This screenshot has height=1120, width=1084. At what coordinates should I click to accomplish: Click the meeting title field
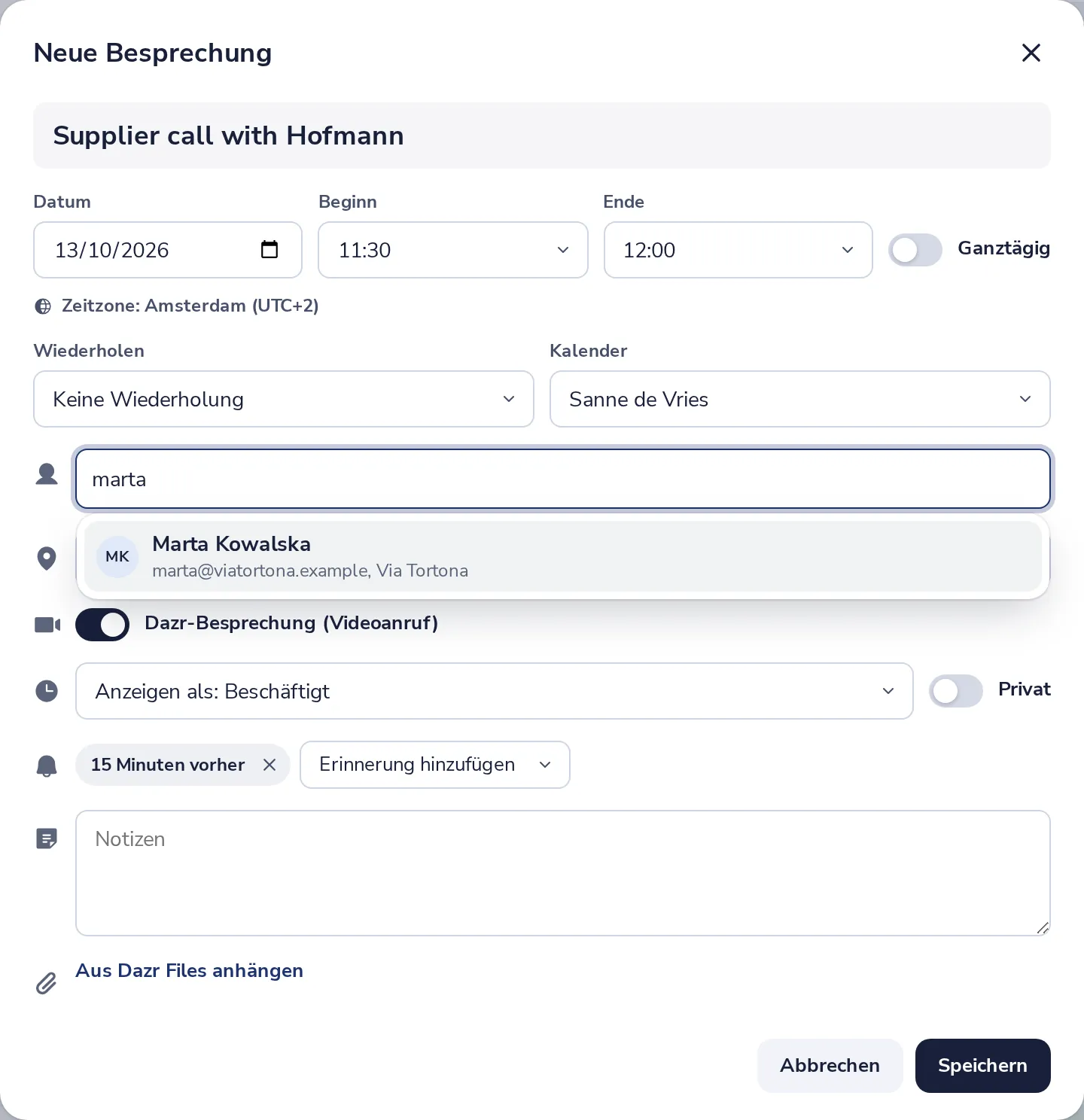542,135
